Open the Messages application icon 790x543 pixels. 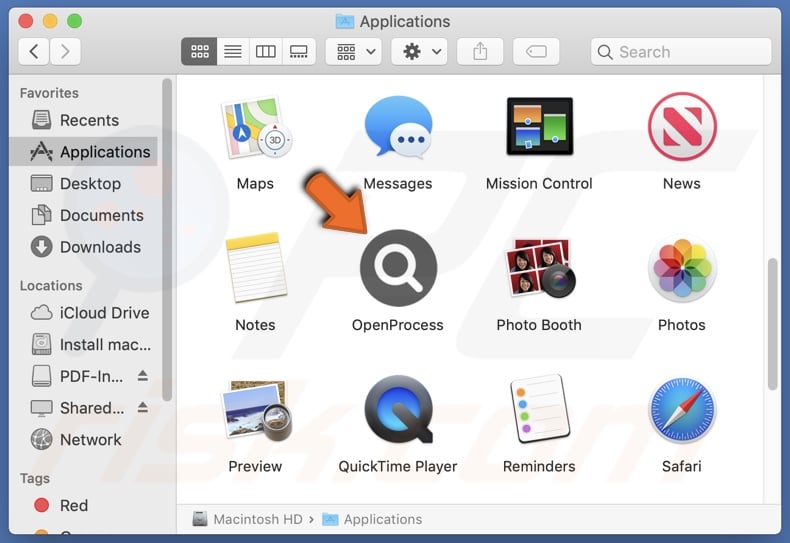click(x=398, y=126)
